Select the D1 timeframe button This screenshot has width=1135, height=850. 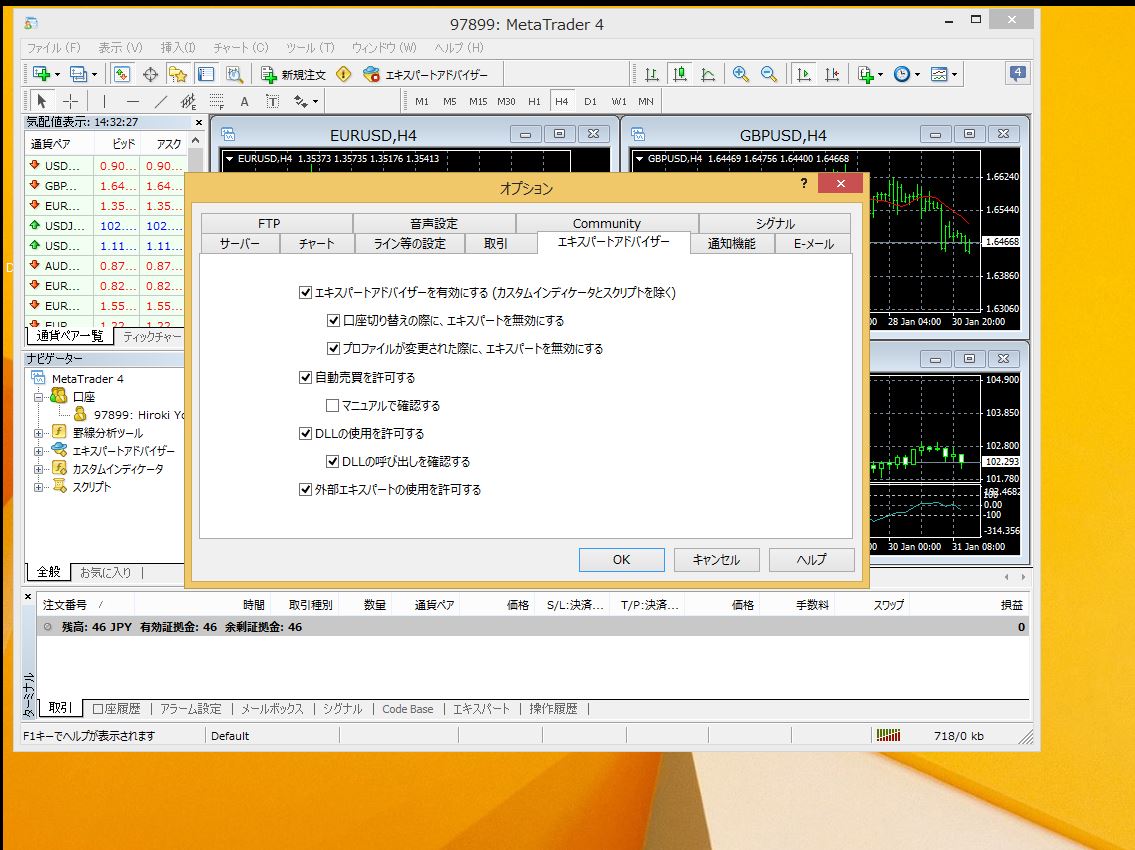[x=591, y=101]
